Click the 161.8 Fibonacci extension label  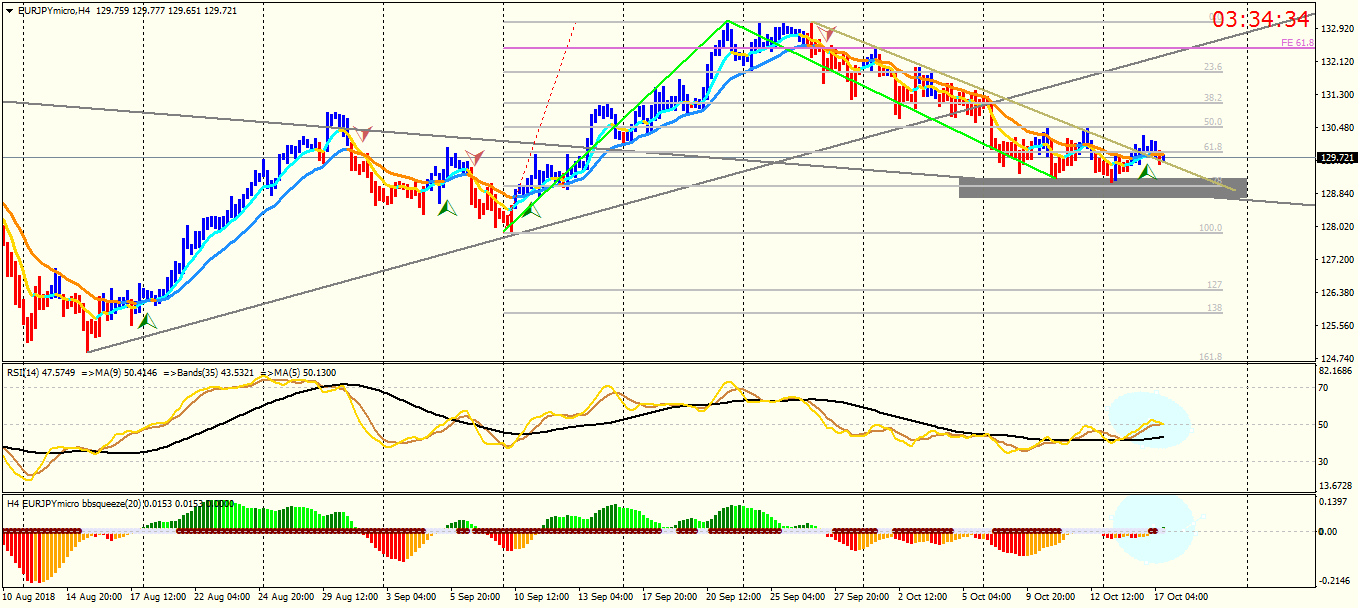(x=1210, y=357)
